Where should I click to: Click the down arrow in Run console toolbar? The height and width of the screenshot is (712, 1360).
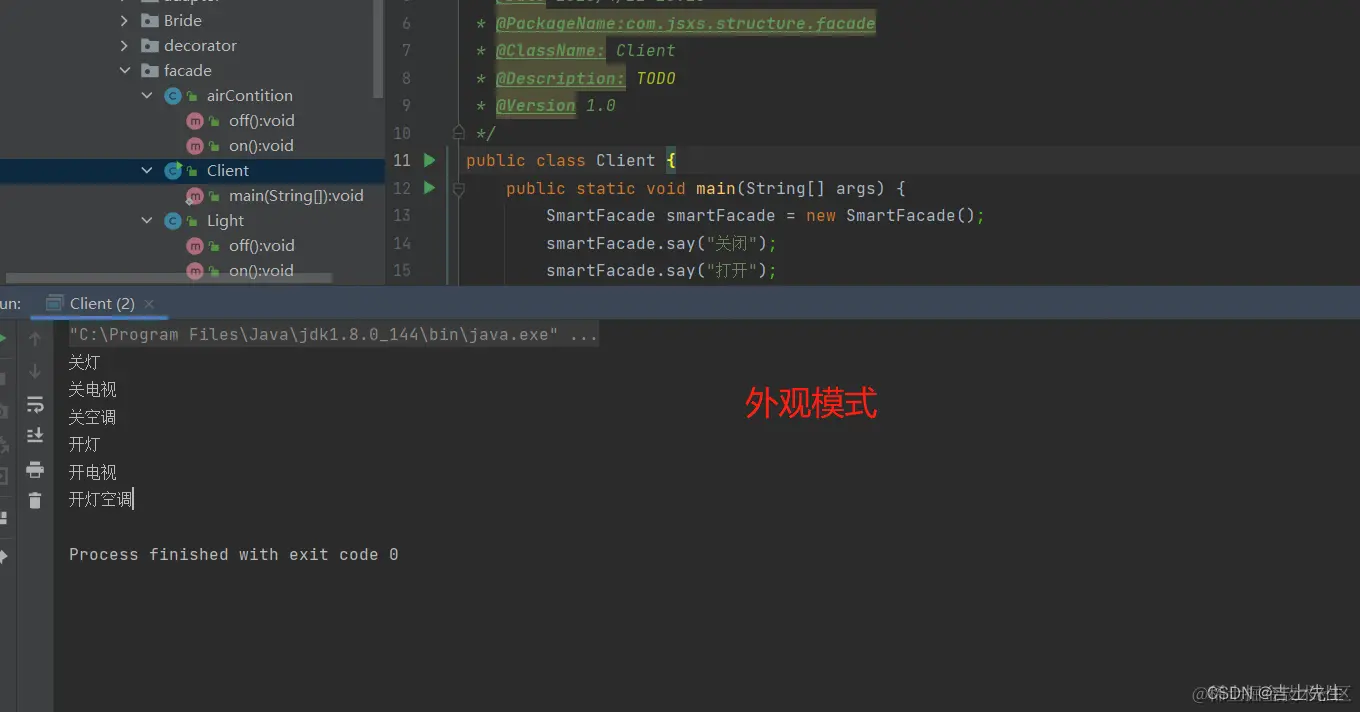tap(35, 372)
